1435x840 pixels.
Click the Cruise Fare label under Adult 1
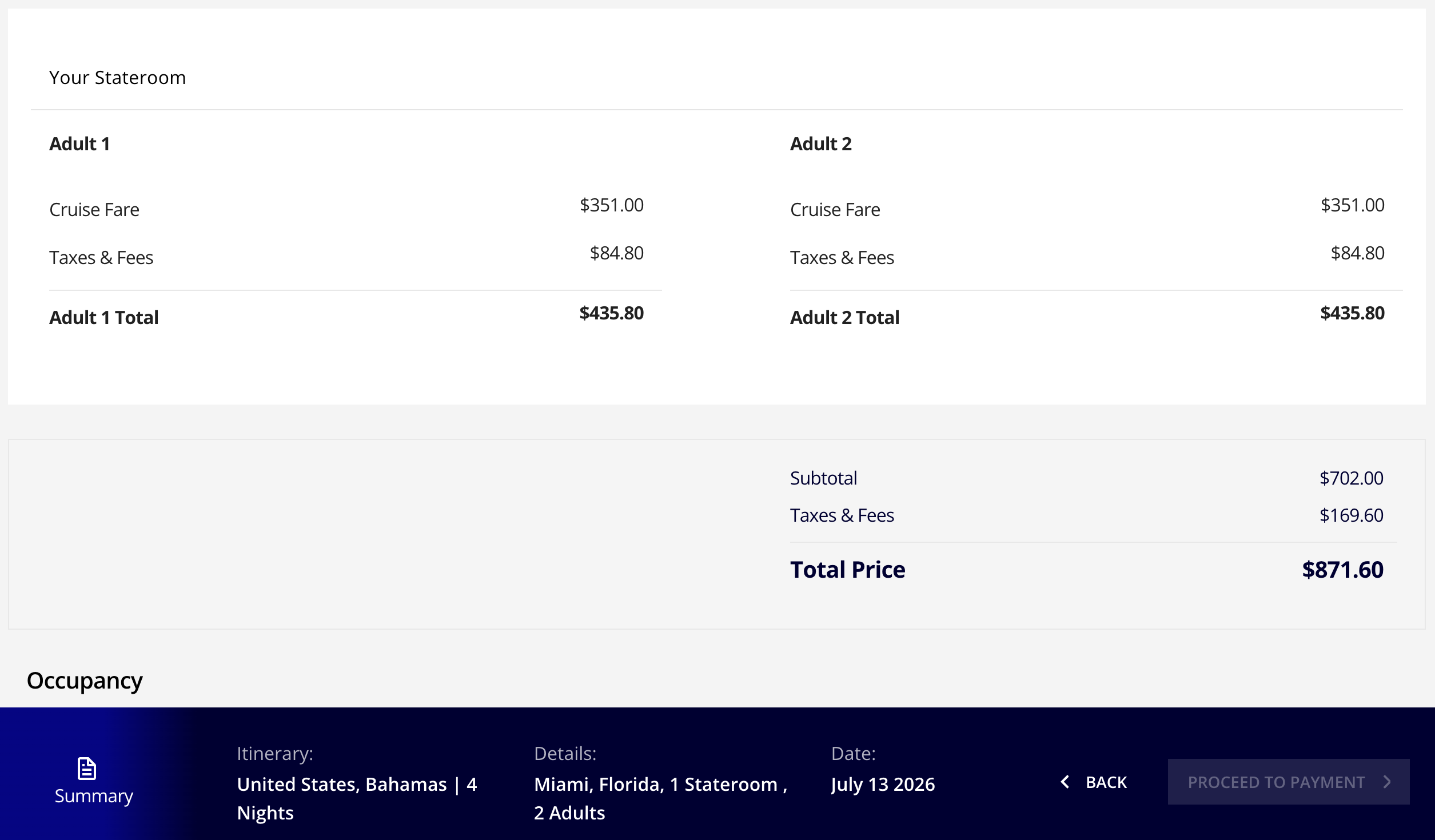pos(94,209)
